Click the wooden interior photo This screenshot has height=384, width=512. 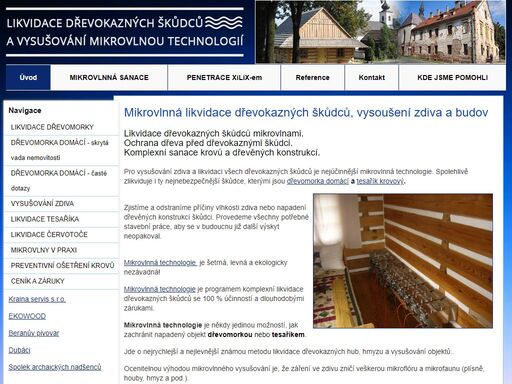[x=403, y=261]
